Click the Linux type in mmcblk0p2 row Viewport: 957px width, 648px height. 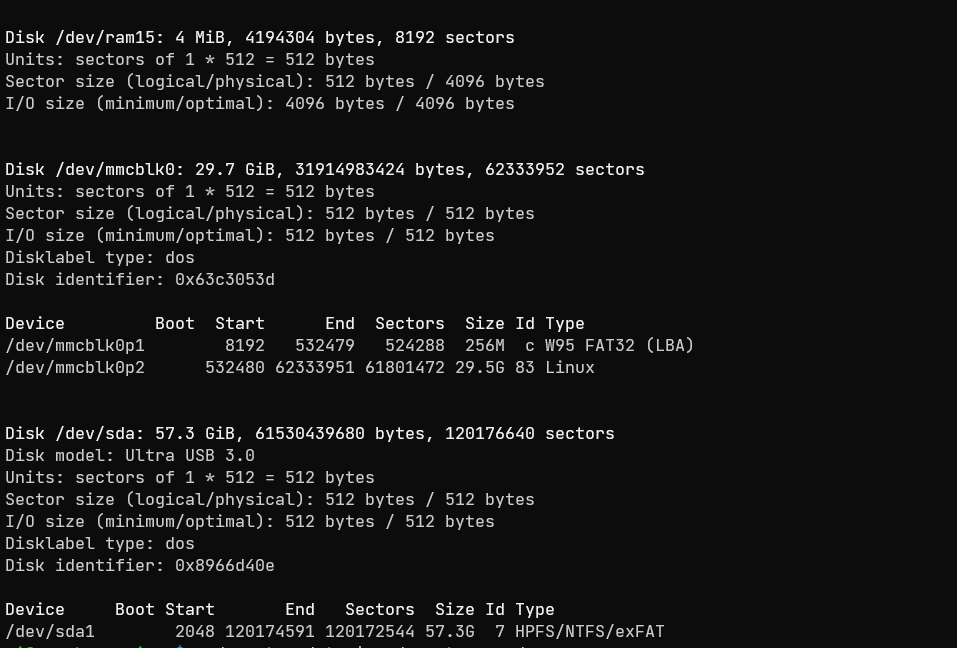click(x=570, y=368)
